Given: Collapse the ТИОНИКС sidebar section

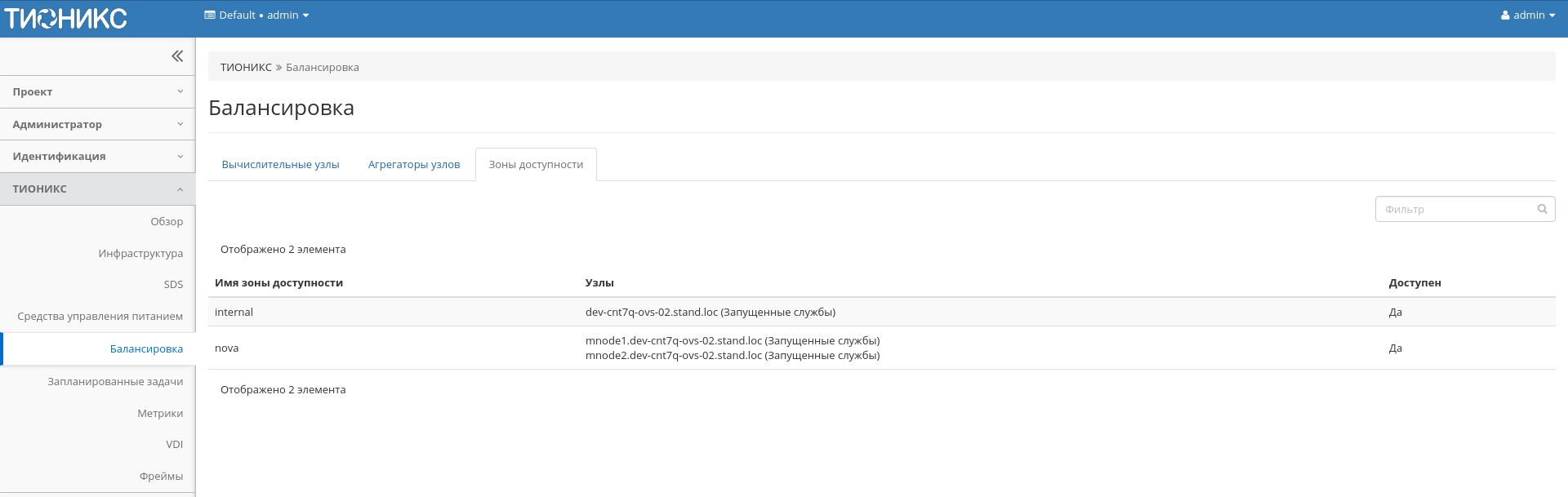Looking at the screenshot, I should tap(97, 189).
